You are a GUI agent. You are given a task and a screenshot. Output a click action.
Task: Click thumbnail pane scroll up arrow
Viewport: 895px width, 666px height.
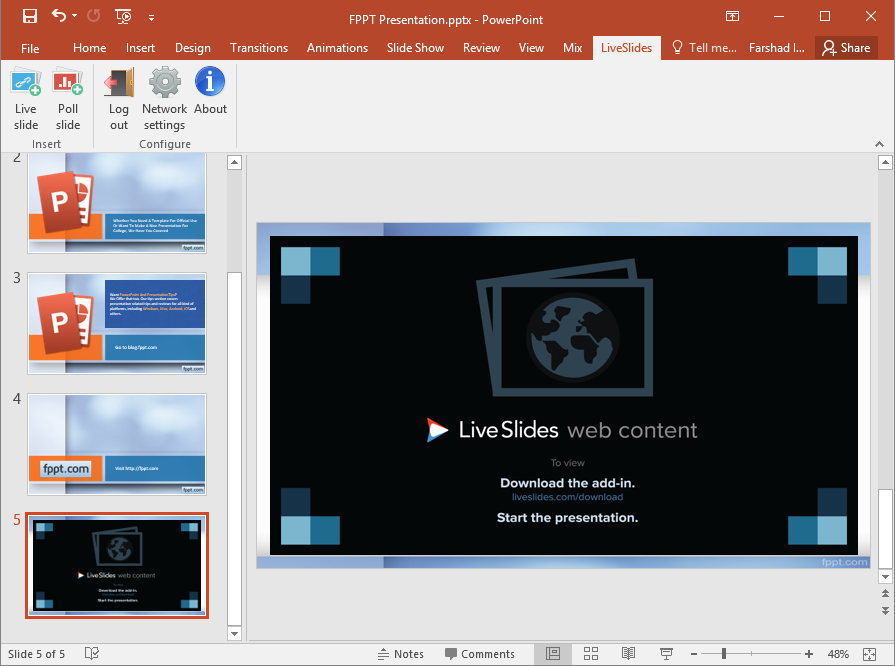pyautogui.click(x=235, y=163)
